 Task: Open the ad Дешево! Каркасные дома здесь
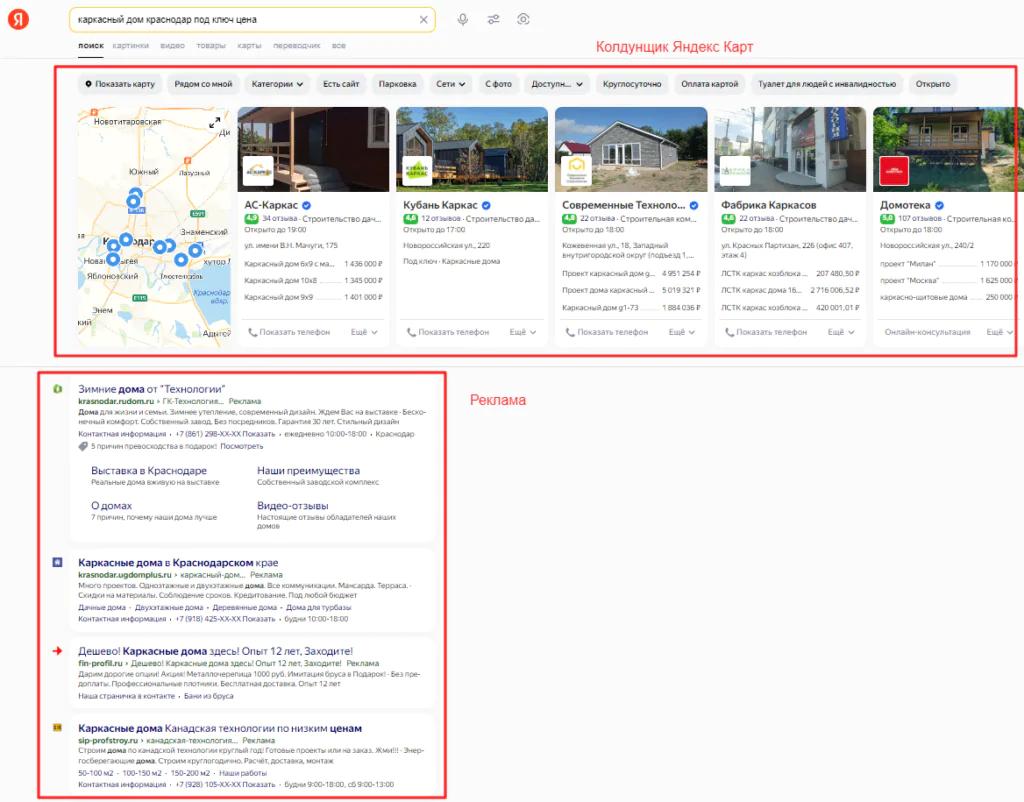[216, 651]
